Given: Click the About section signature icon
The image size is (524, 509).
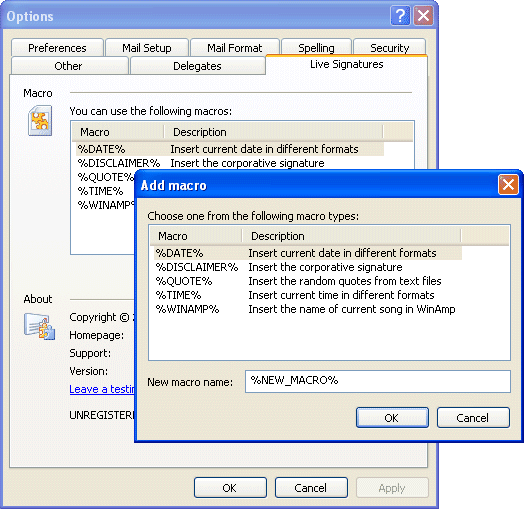Looking at the screenshot, I should pos(39,326).
